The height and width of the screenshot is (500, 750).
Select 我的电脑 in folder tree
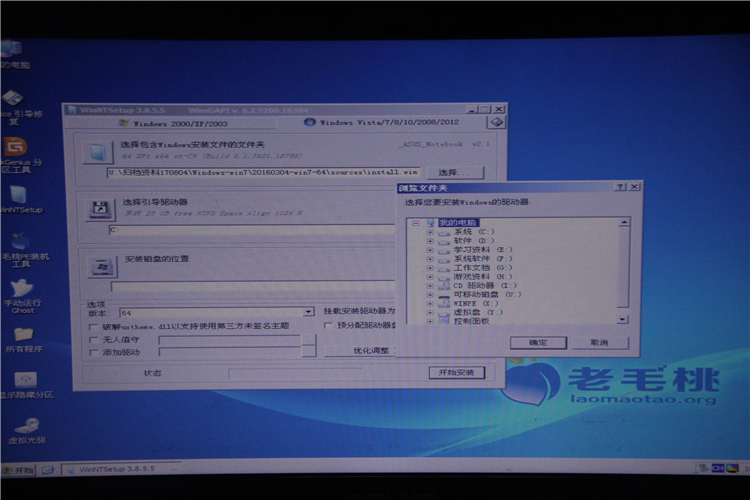(458, 222)
